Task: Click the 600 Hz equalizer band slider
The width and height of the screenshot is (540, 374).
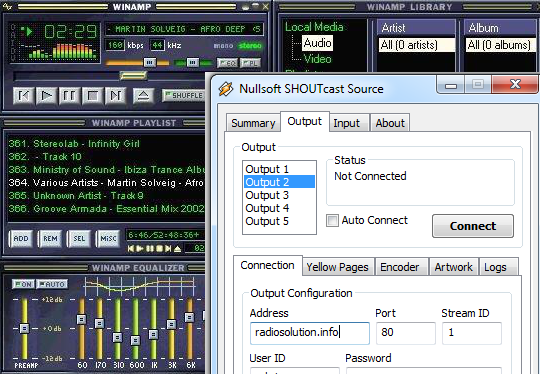Action: [x=135, y=329]
